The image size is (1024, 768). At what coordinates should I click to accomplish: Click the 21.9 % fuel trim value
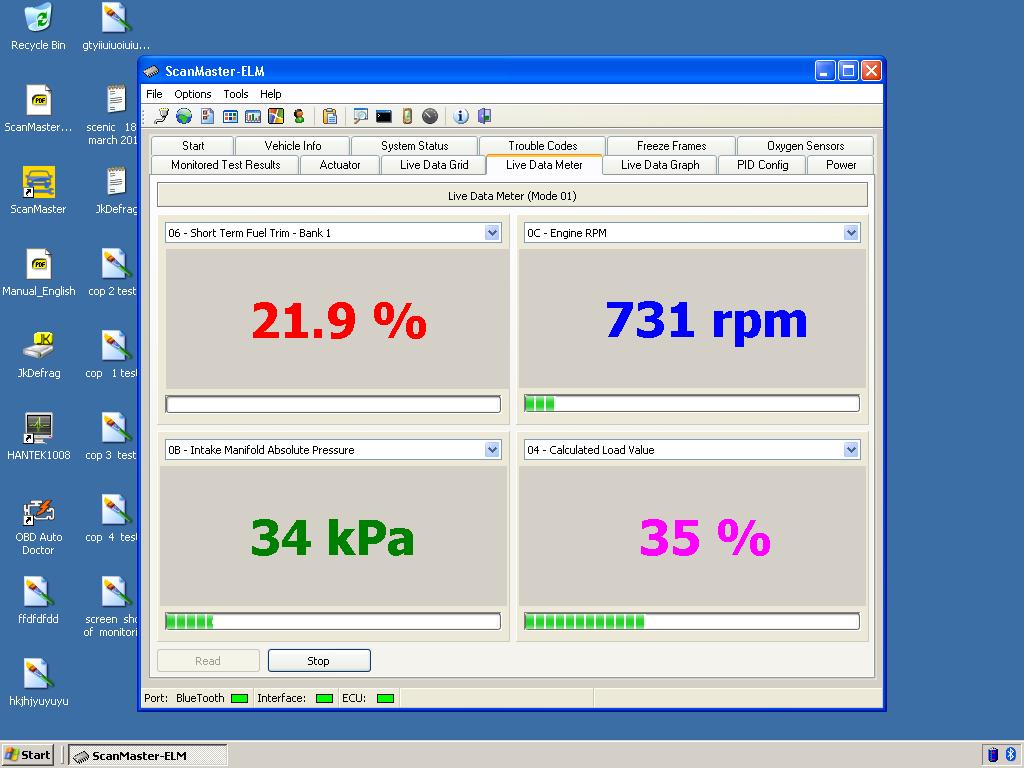(x=339, y=320)
